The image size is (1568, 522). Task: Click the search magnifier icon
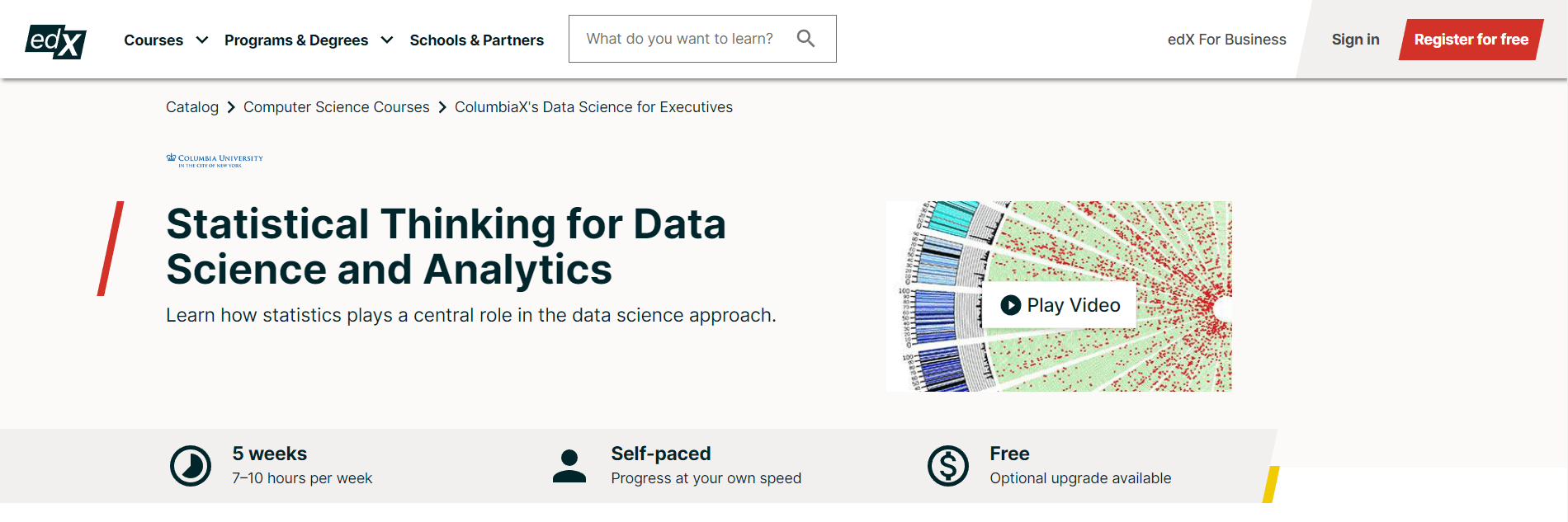point(805,38)
